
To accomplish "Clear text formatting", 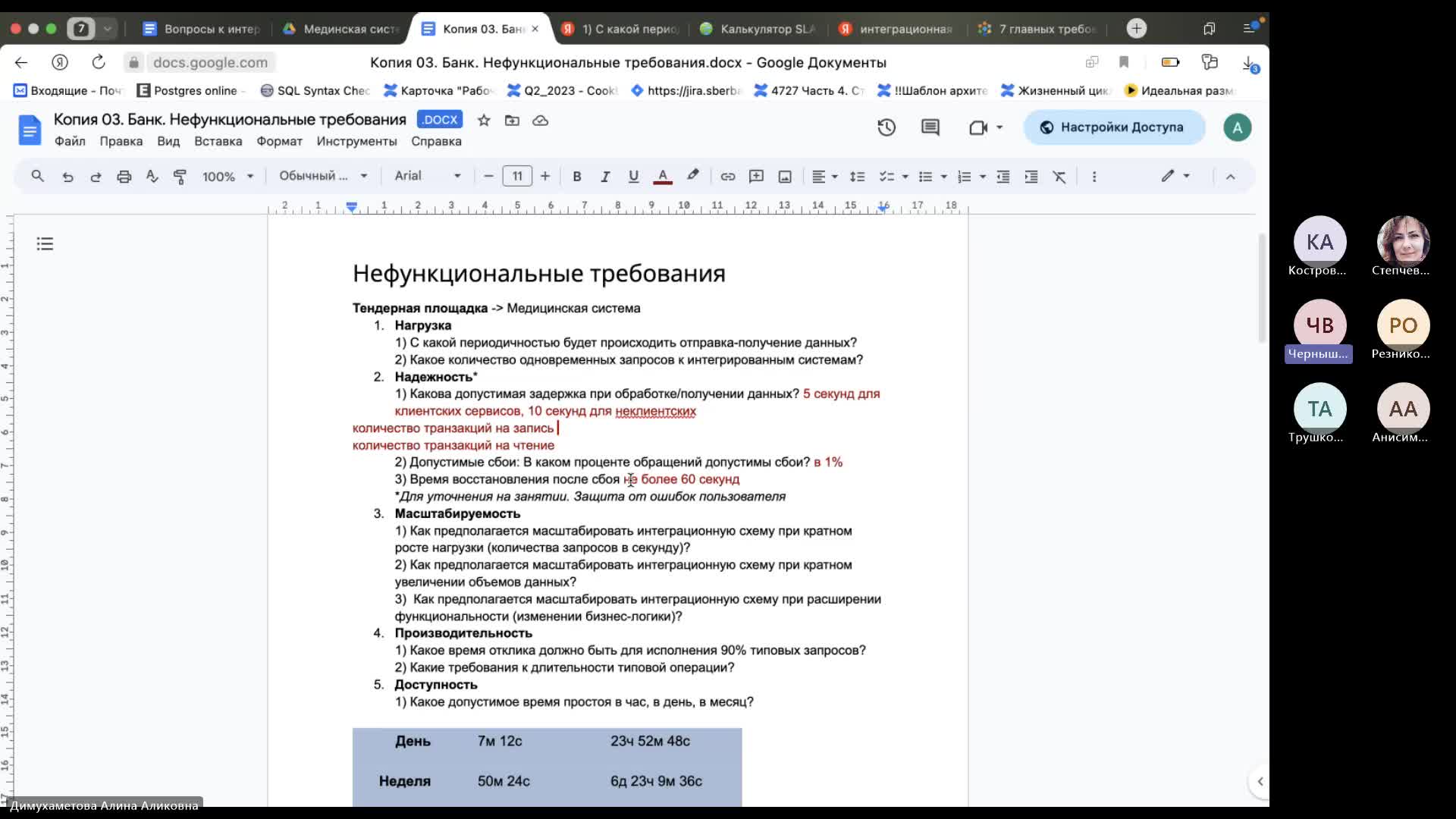I will [x=1059, y=177].
